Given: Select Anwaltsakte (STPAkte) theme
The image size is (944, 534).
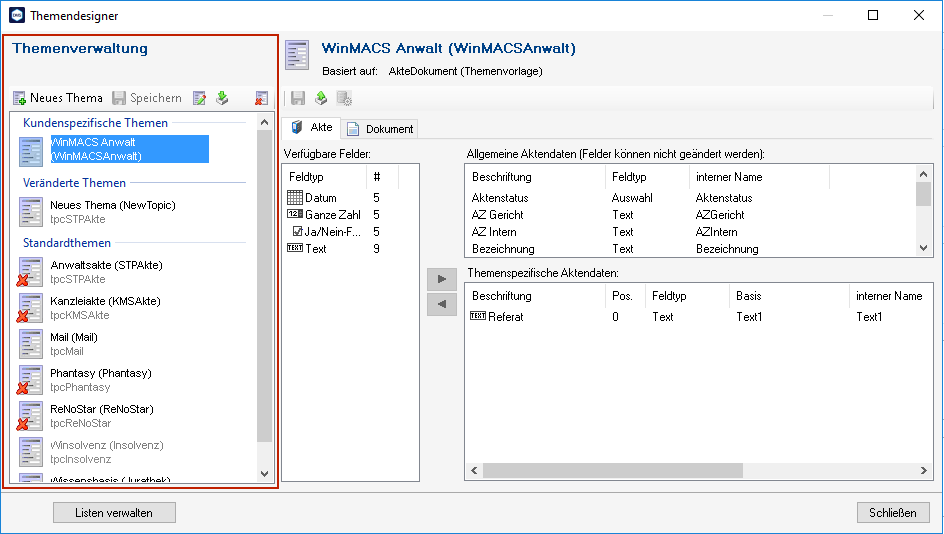Looking at the screenshot, I should coord(107,272).
